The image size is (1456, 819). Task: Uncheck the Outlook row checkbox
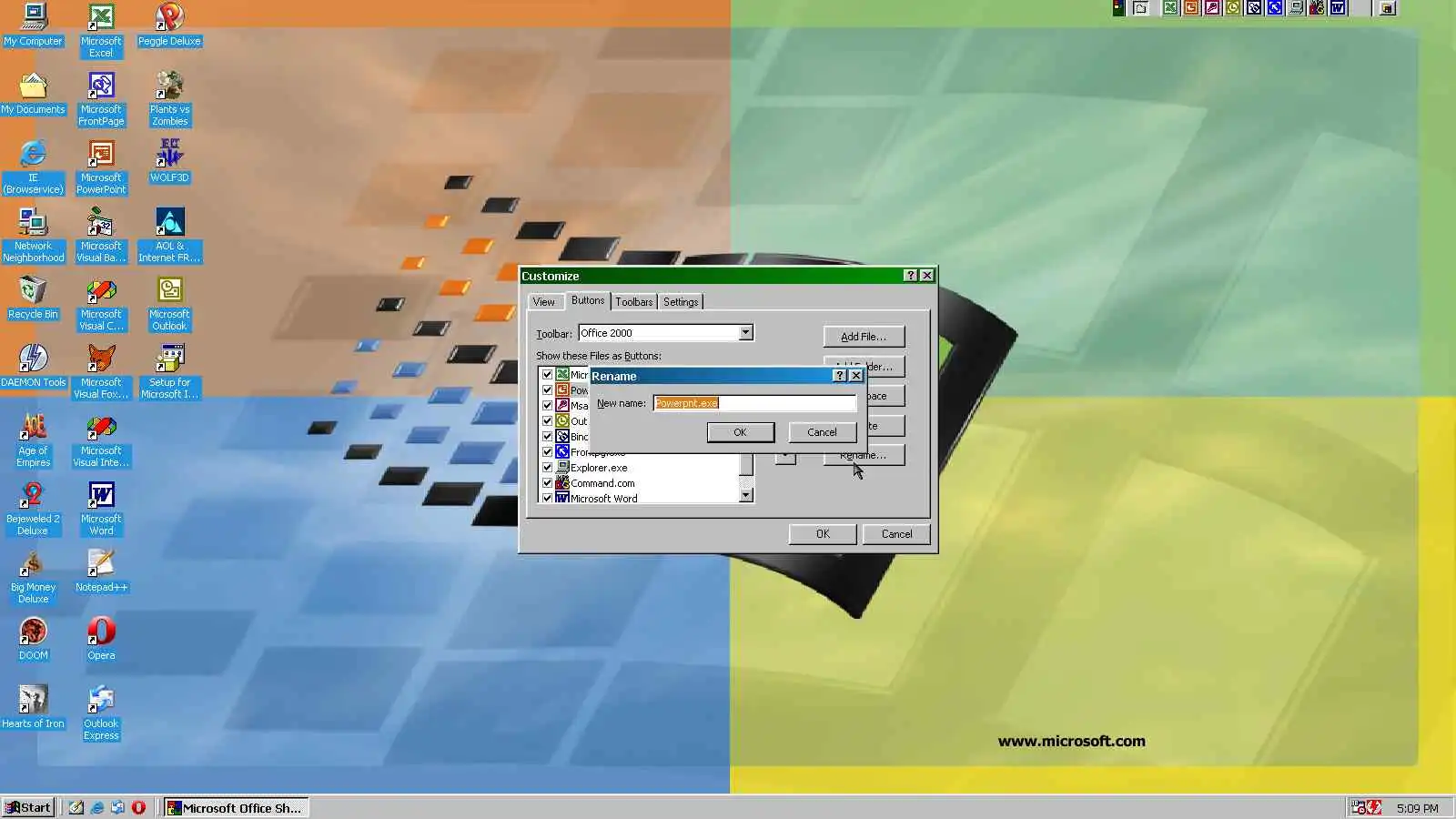click(x=547, y=420)
